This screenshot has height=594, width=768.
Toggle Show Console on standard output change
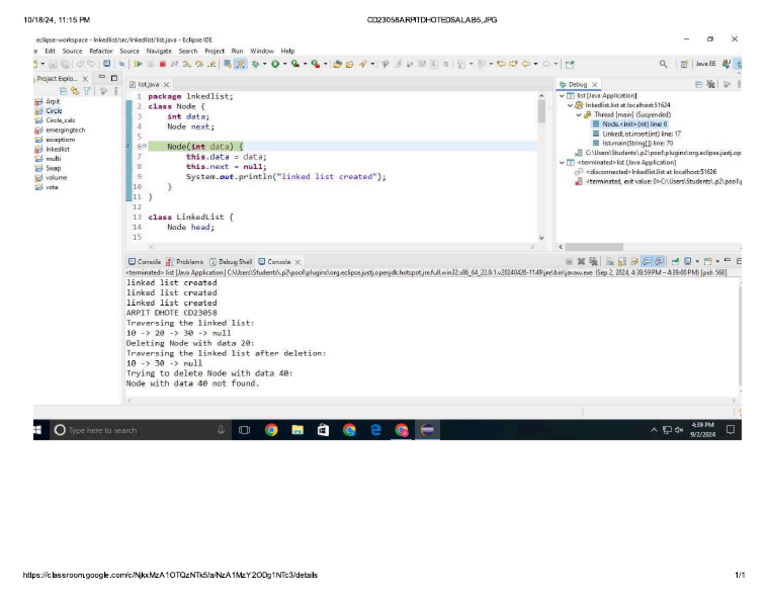coord(647,261)
